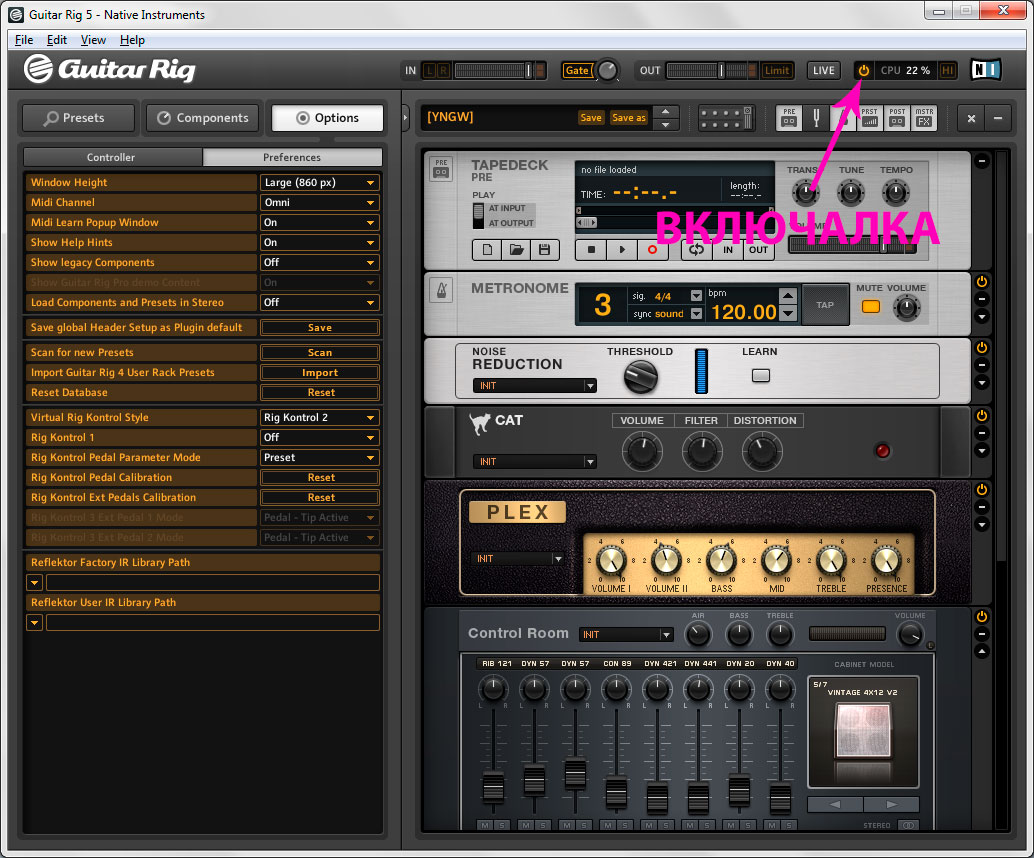The image size is (1034, 858).
Task: Open Window Height dropdown
Action: point(320,183)
